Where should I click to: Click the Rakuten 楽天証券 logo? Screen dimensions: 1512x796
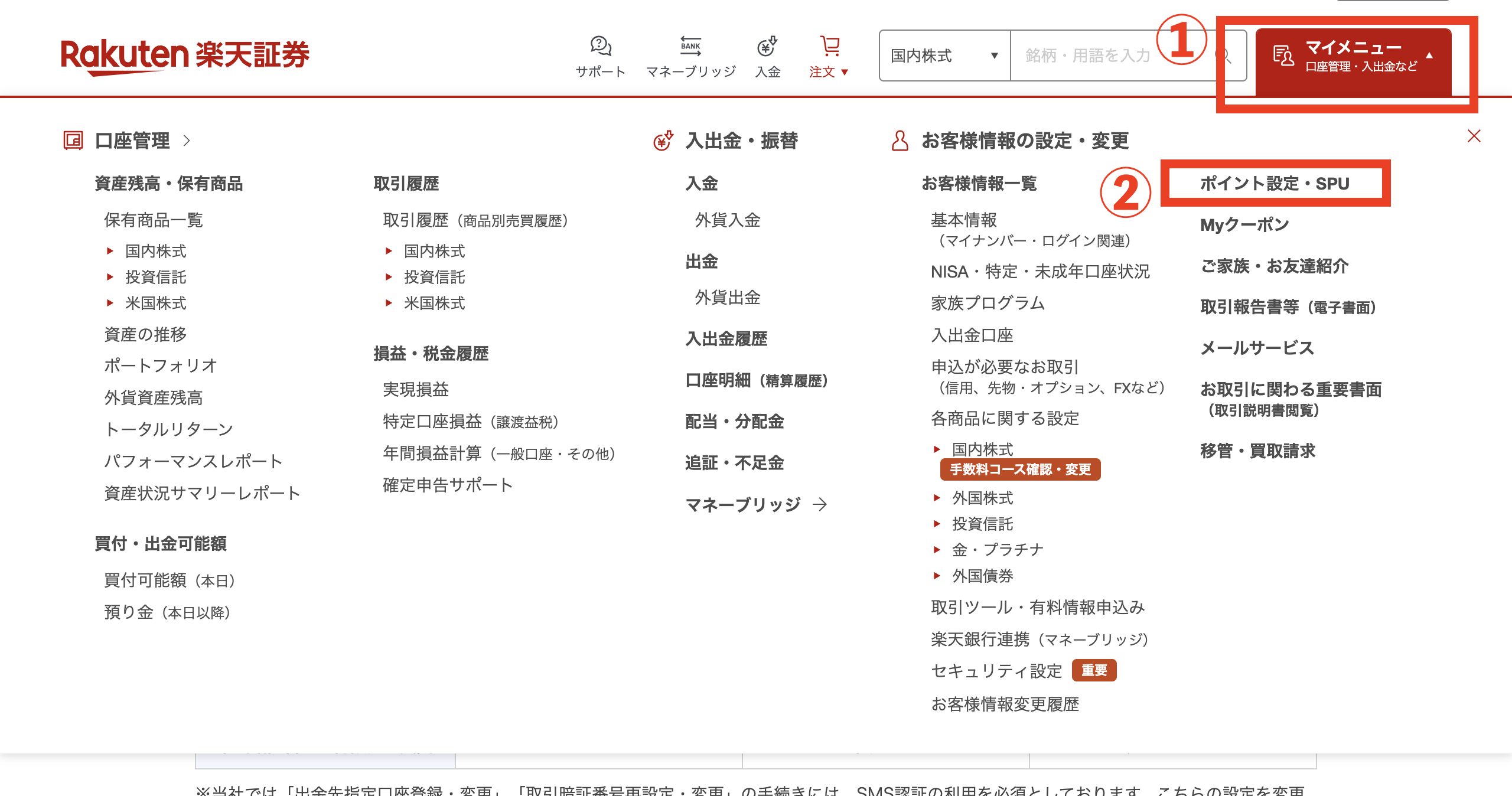(x=185, y=57)
